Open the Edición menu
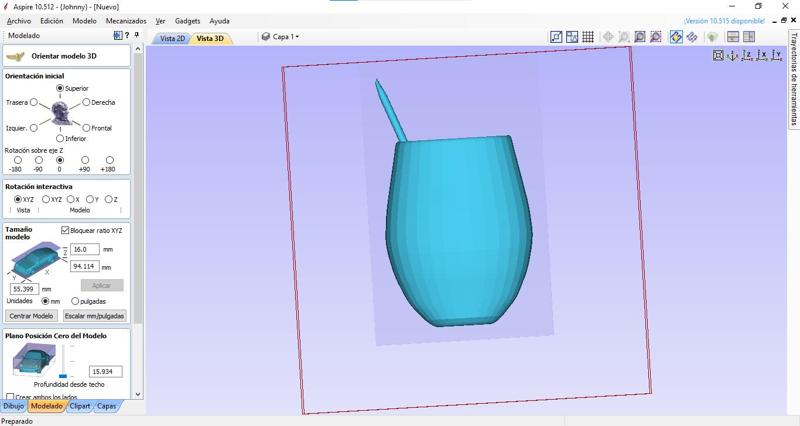 pos(52,21)
